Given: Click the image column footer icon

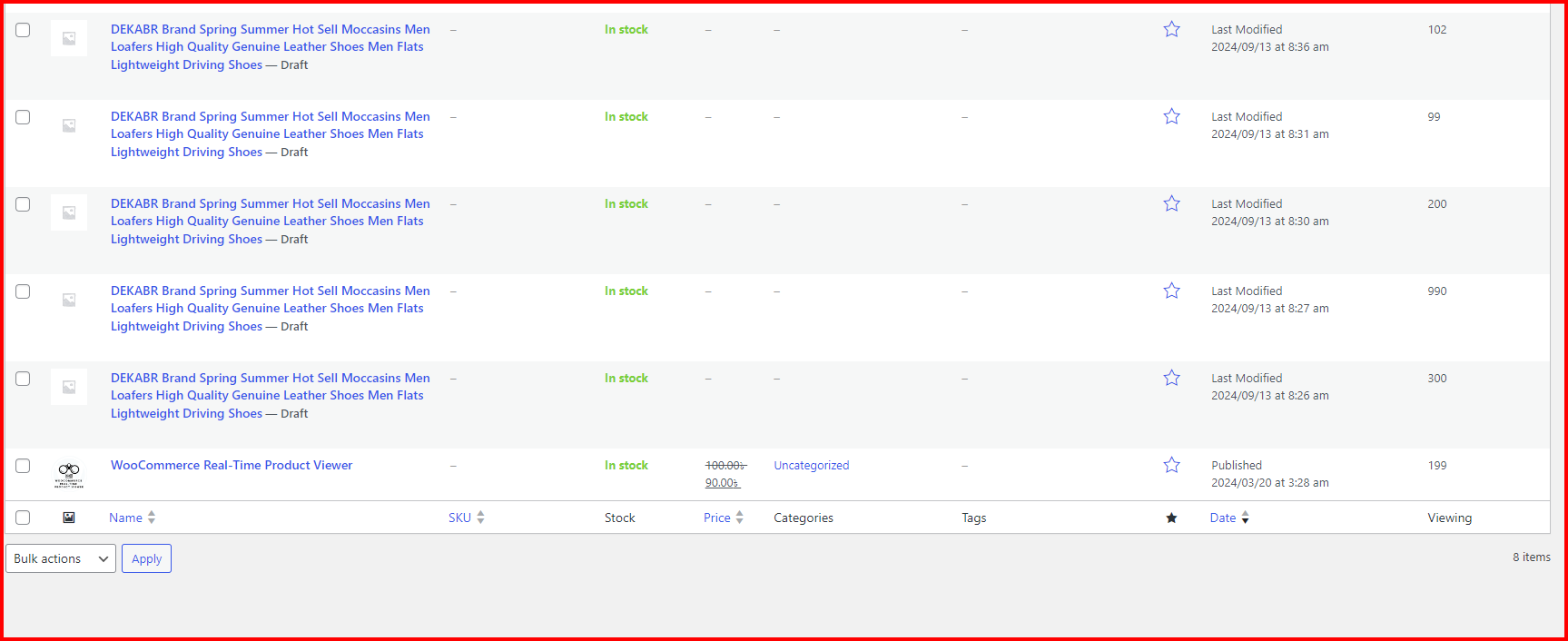Looking at the screenshot, I should [69, 518].
